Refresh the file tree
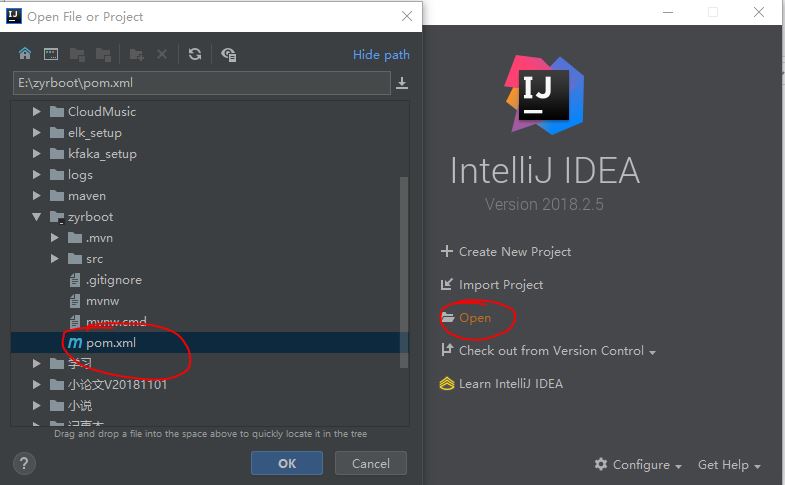Screen dimensions: 785x485 pyautogui.click(x=195, y=54)
